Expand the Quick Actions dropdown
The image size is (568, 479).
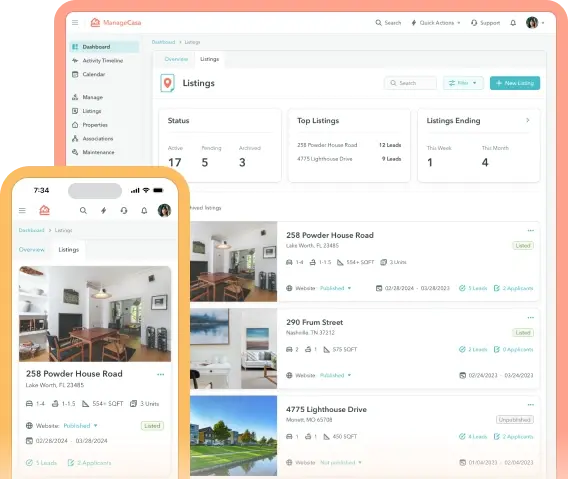pos(436,23)
